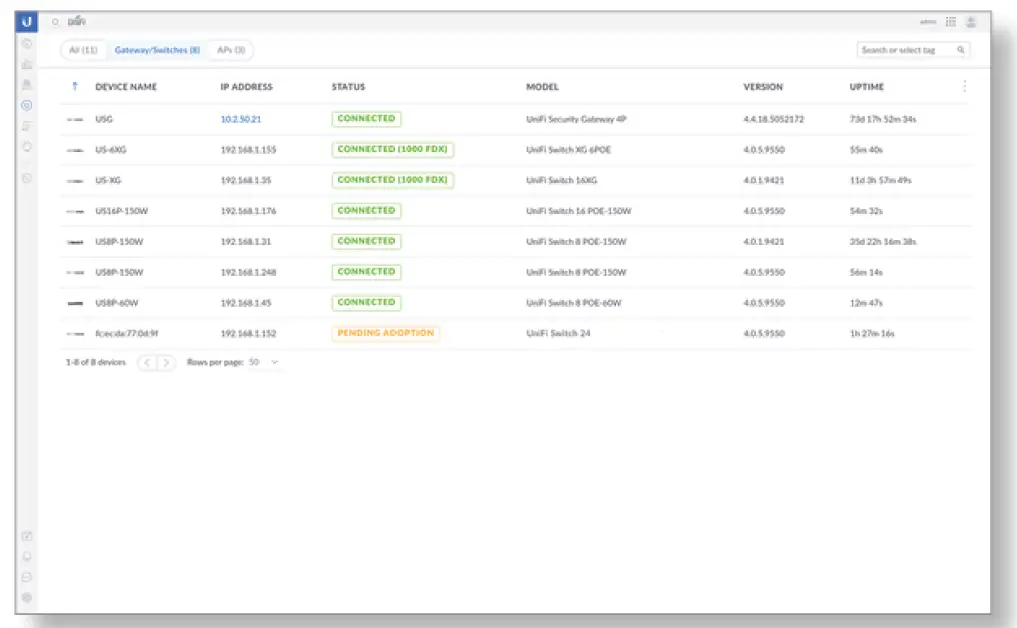Sort by the Uptime column header
The width and height of the screenshot is (1017, 628).
click(867, 87)
